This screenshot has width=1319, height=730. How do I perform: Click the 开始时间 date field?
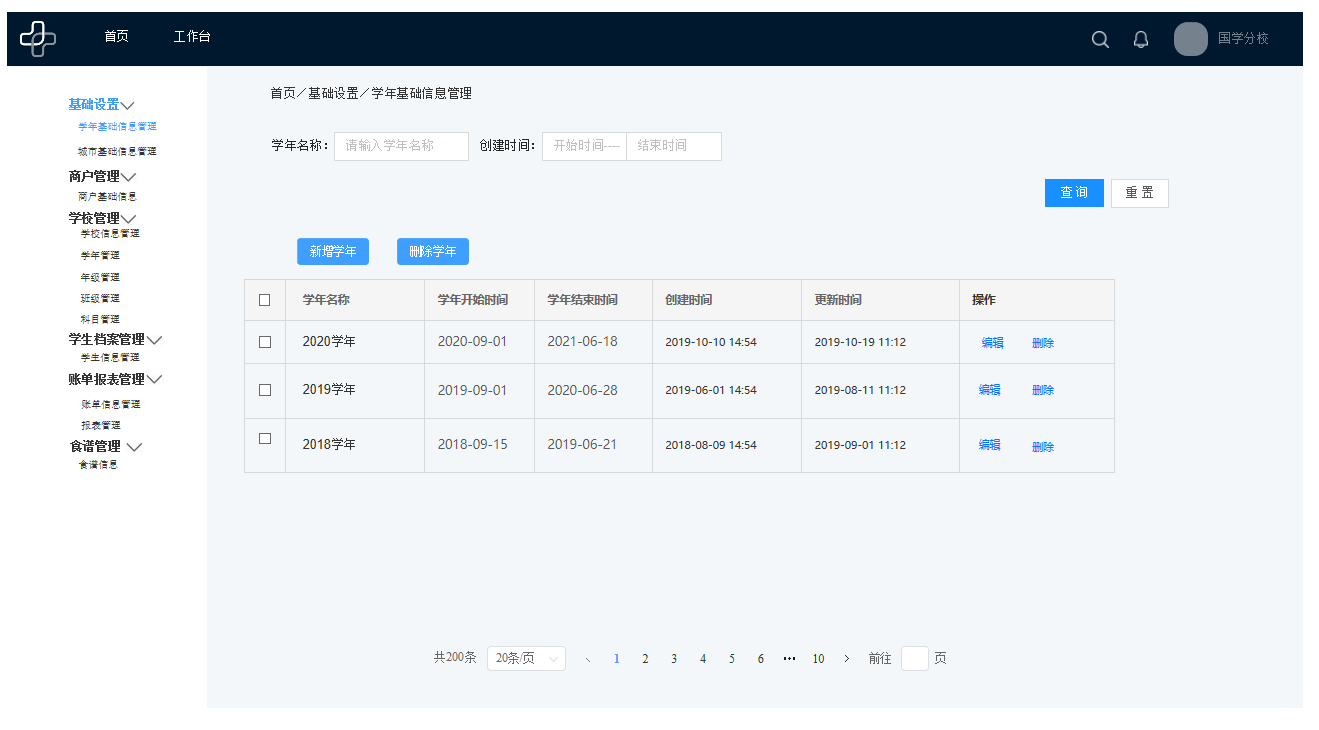[584, 146]
